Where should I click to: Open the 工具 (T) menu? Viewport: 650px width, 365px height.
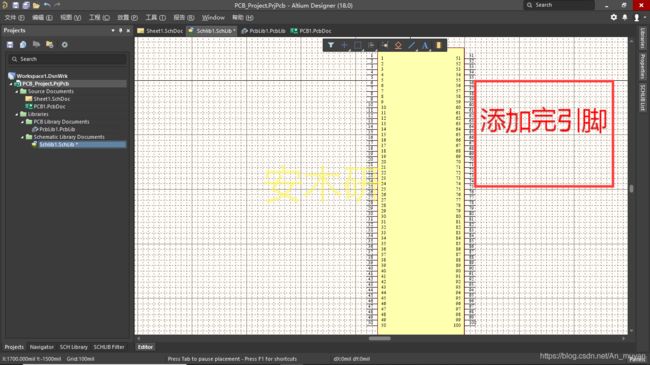tap(155, 17)
